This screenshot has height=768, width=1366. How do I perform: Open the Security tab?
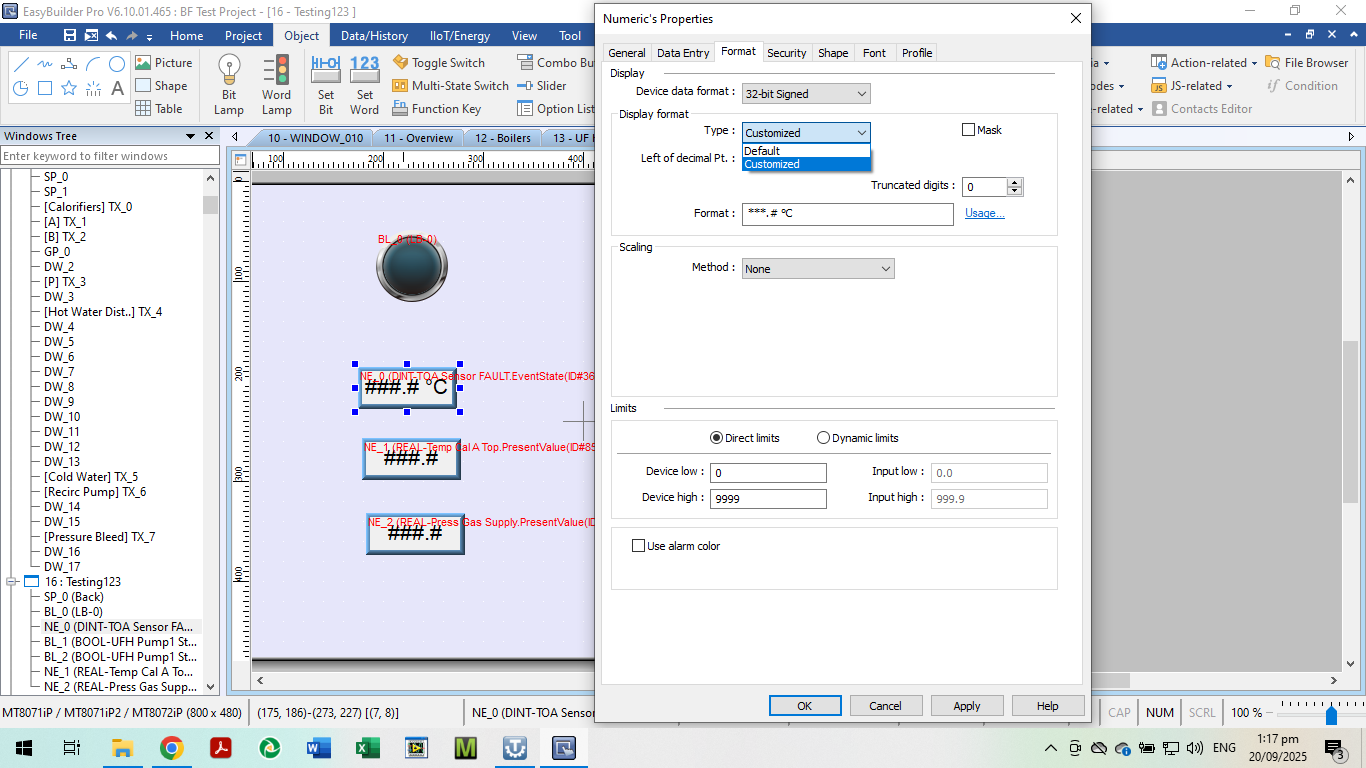[786, 53]
